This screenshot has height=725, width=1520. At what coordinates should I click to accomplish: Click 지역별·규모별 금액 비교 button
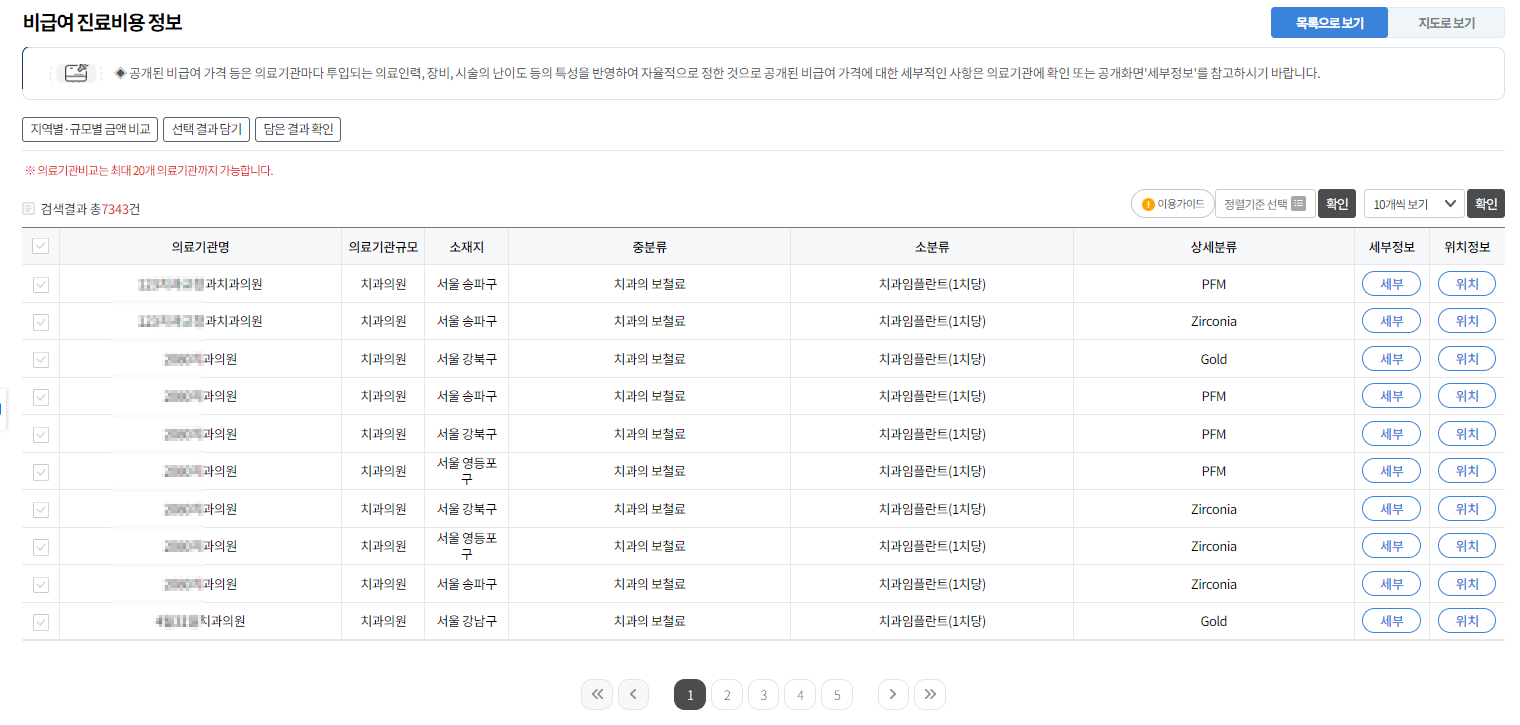click(90, 129)
